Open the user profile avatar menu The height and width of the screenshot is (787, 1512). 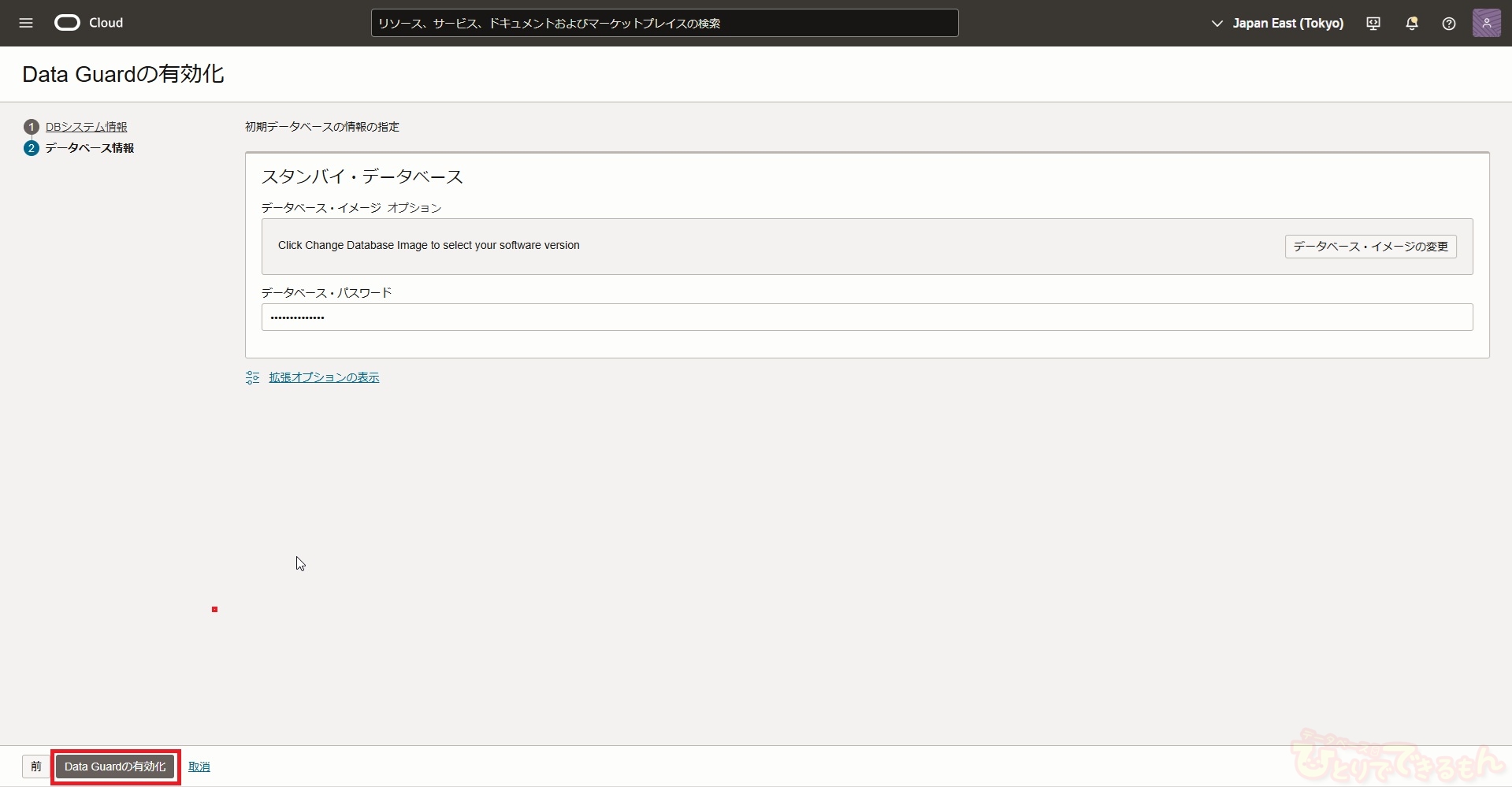1487,23
